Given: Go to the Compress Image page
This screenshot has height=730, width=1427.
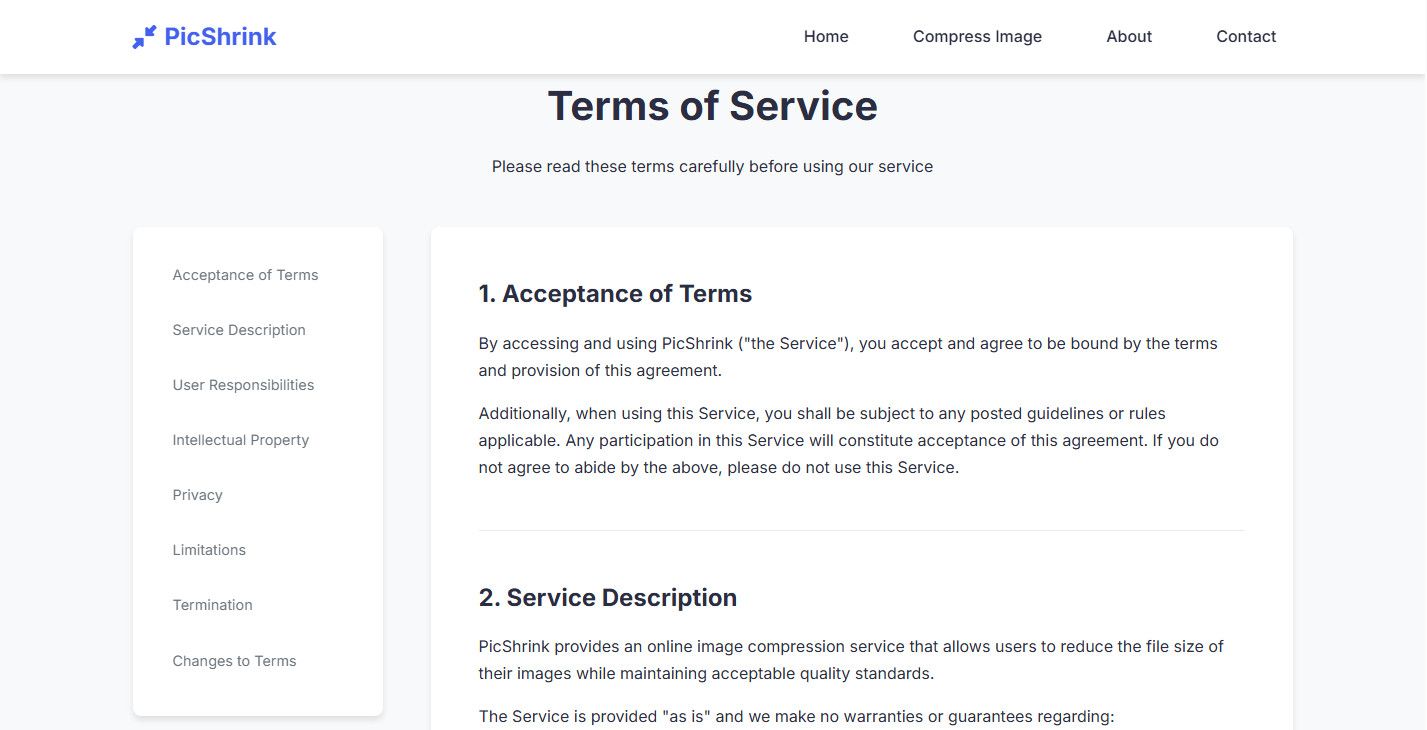Looking at the screenshot, I should [977, 37].
